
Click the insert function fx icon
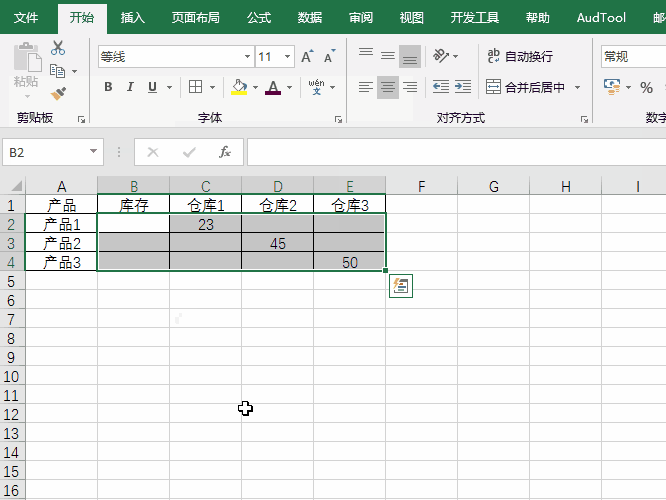point(225,152)
